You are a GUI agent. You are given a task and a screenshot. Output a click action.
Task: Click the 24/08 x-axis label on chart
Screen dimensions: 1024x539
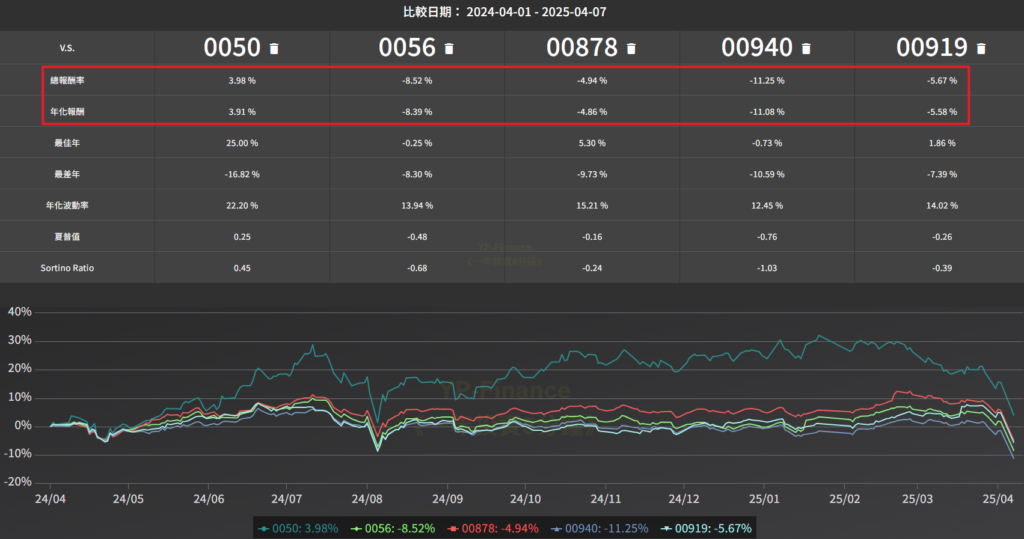[367, 499]
